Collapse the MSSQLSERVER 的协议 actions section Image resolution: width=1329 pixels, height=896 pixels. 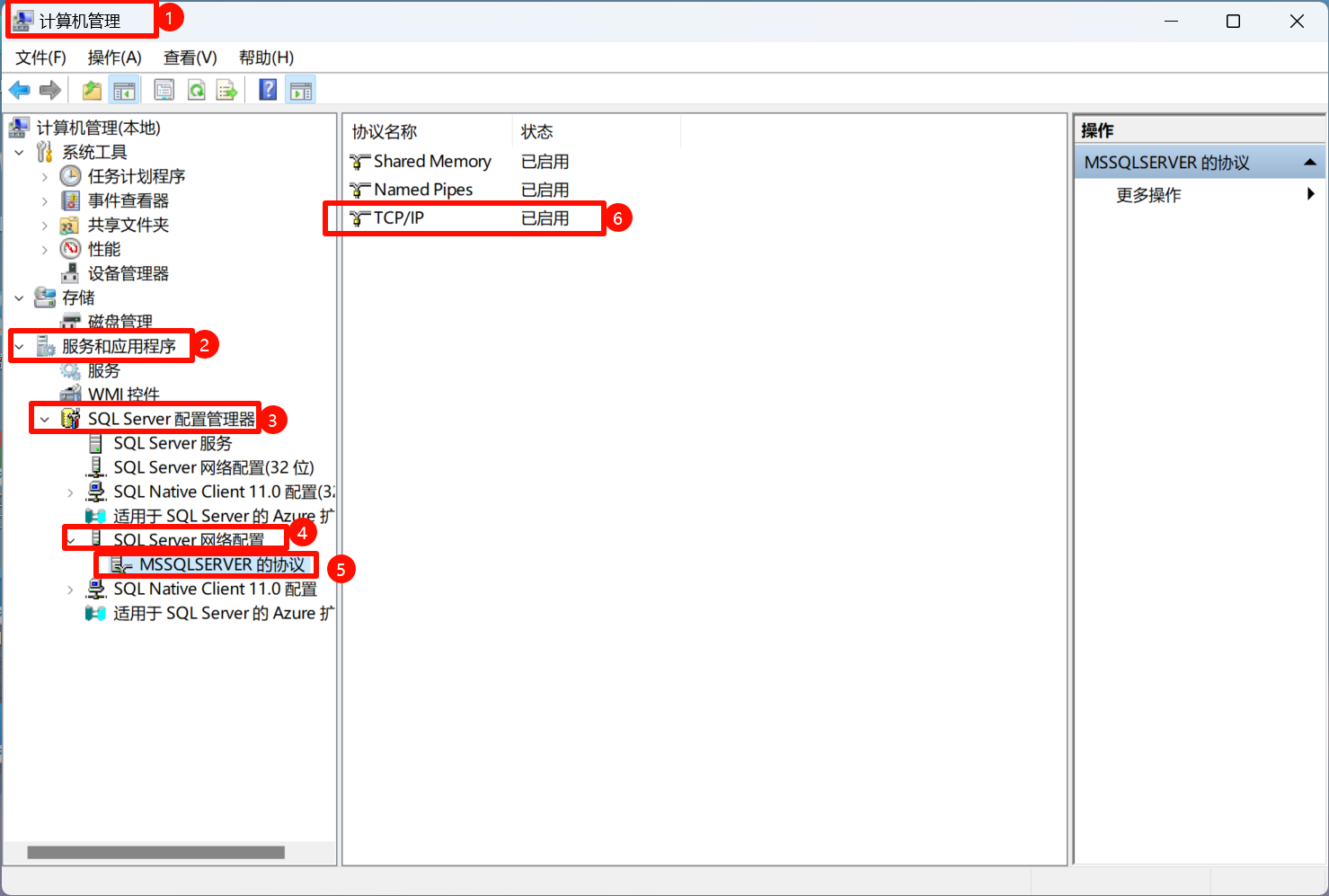click(1309, 163)
